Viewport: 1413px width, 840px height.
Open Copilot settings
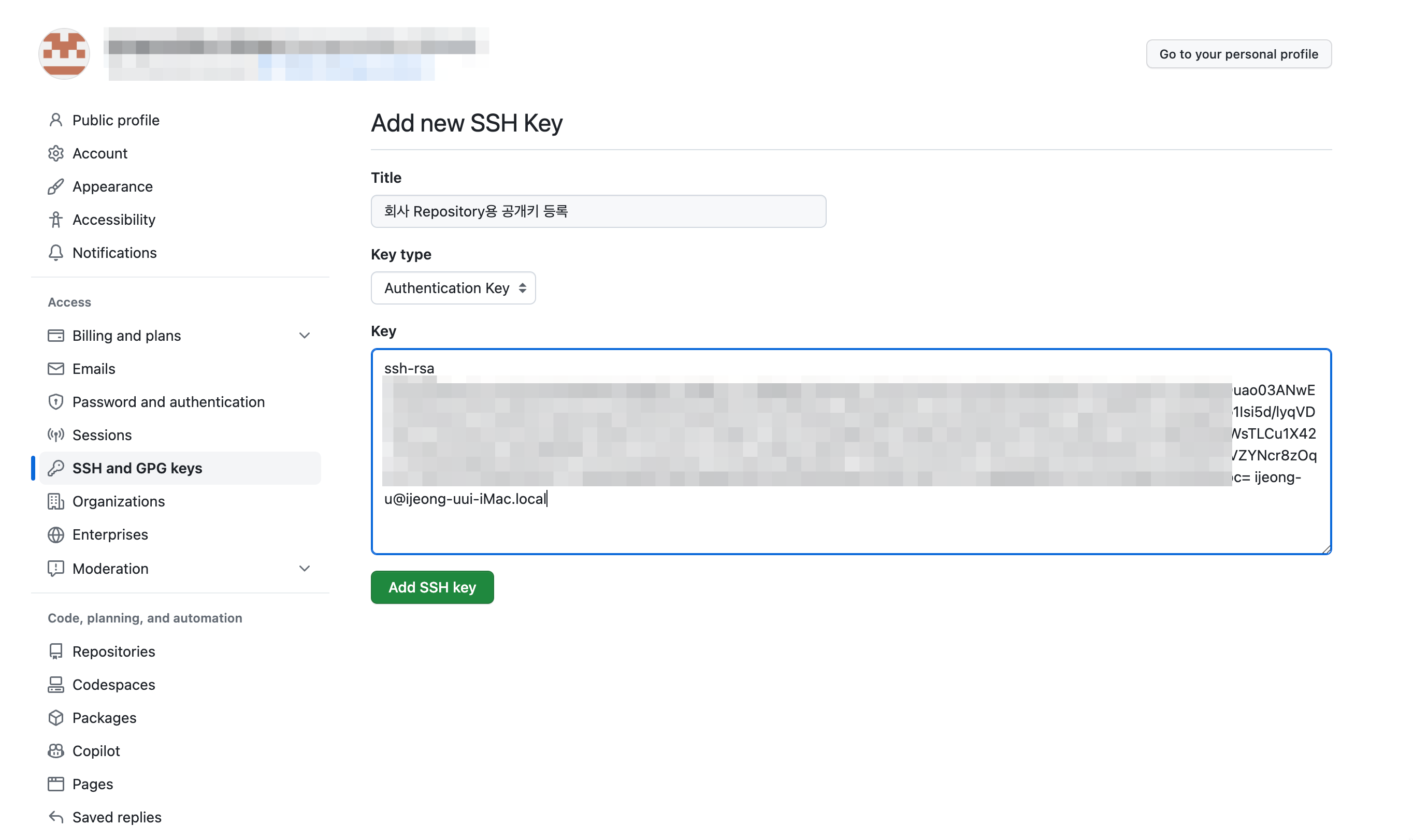[180, 751]
